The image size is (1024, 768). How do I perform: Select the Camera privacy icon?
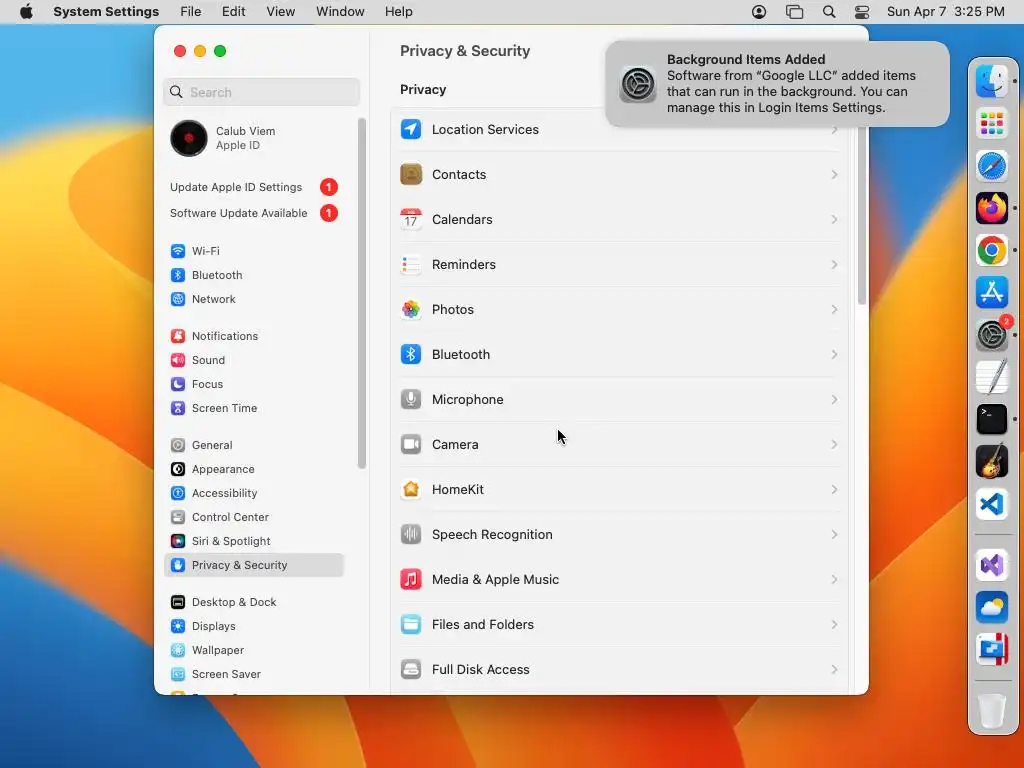(x=411, y=444)
